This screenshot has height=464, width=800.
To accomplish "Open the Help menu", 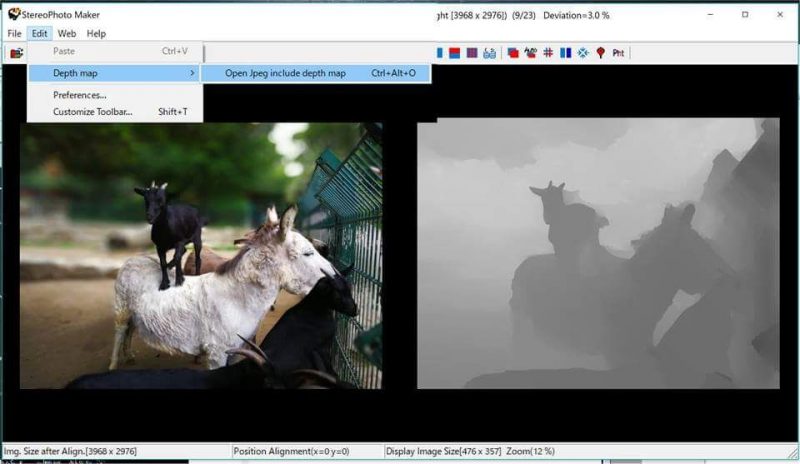I will pyautogui.click(x=96, y=33).
